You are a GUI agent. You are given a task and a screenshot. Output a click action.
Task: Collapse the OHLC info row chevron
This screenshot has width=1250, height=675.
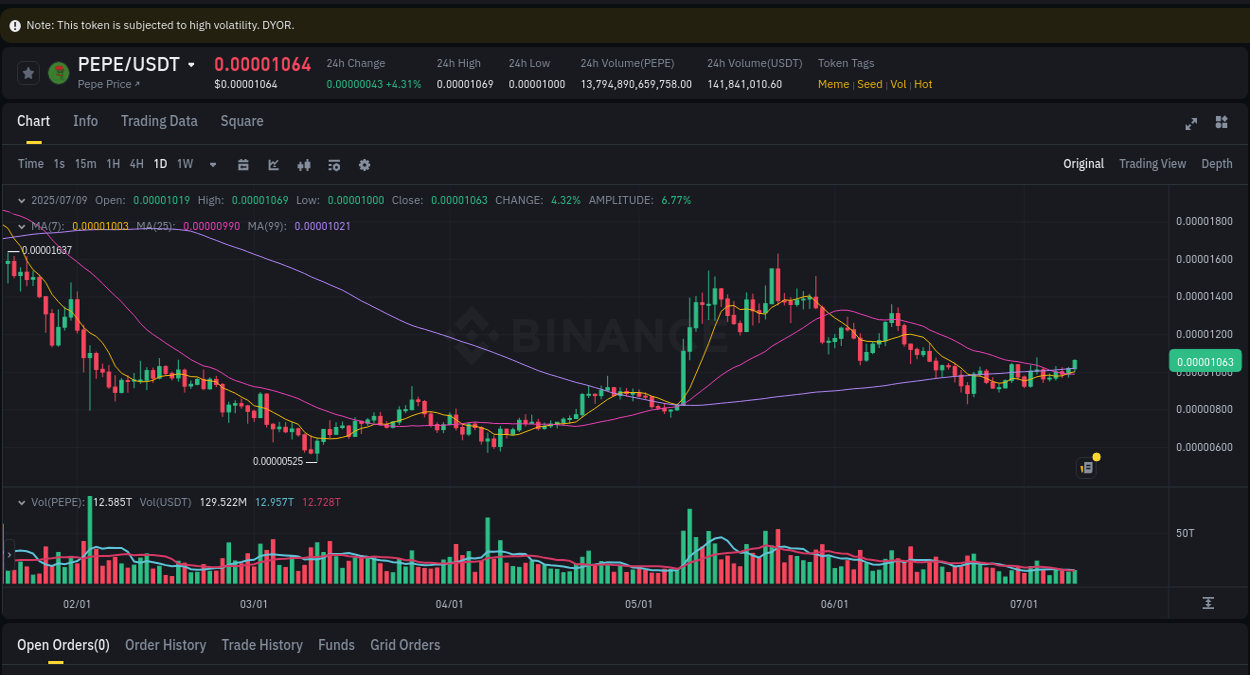coord(21,199)
